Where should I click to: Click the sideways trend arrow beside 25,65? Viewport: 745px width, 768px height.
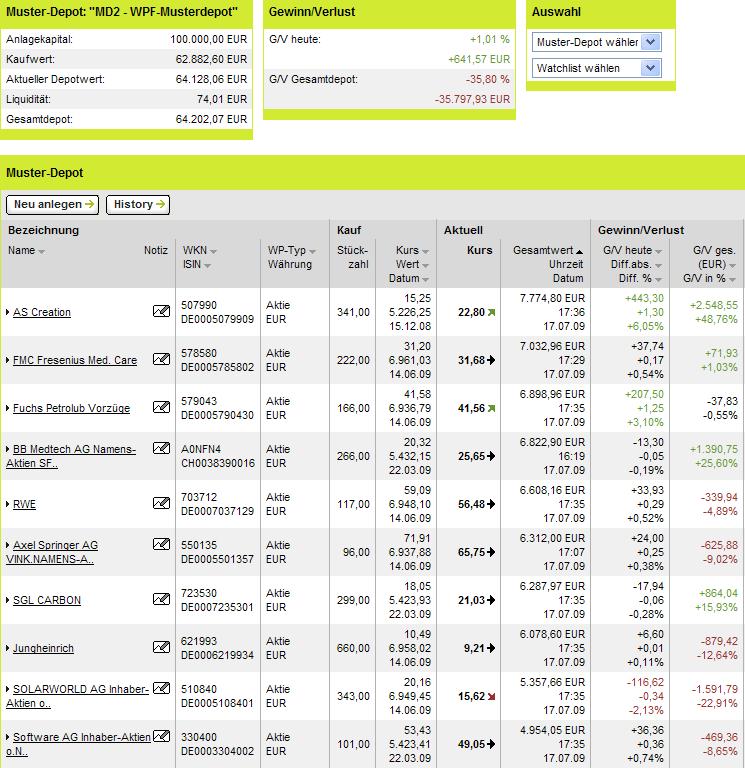(x=491, y=456)
